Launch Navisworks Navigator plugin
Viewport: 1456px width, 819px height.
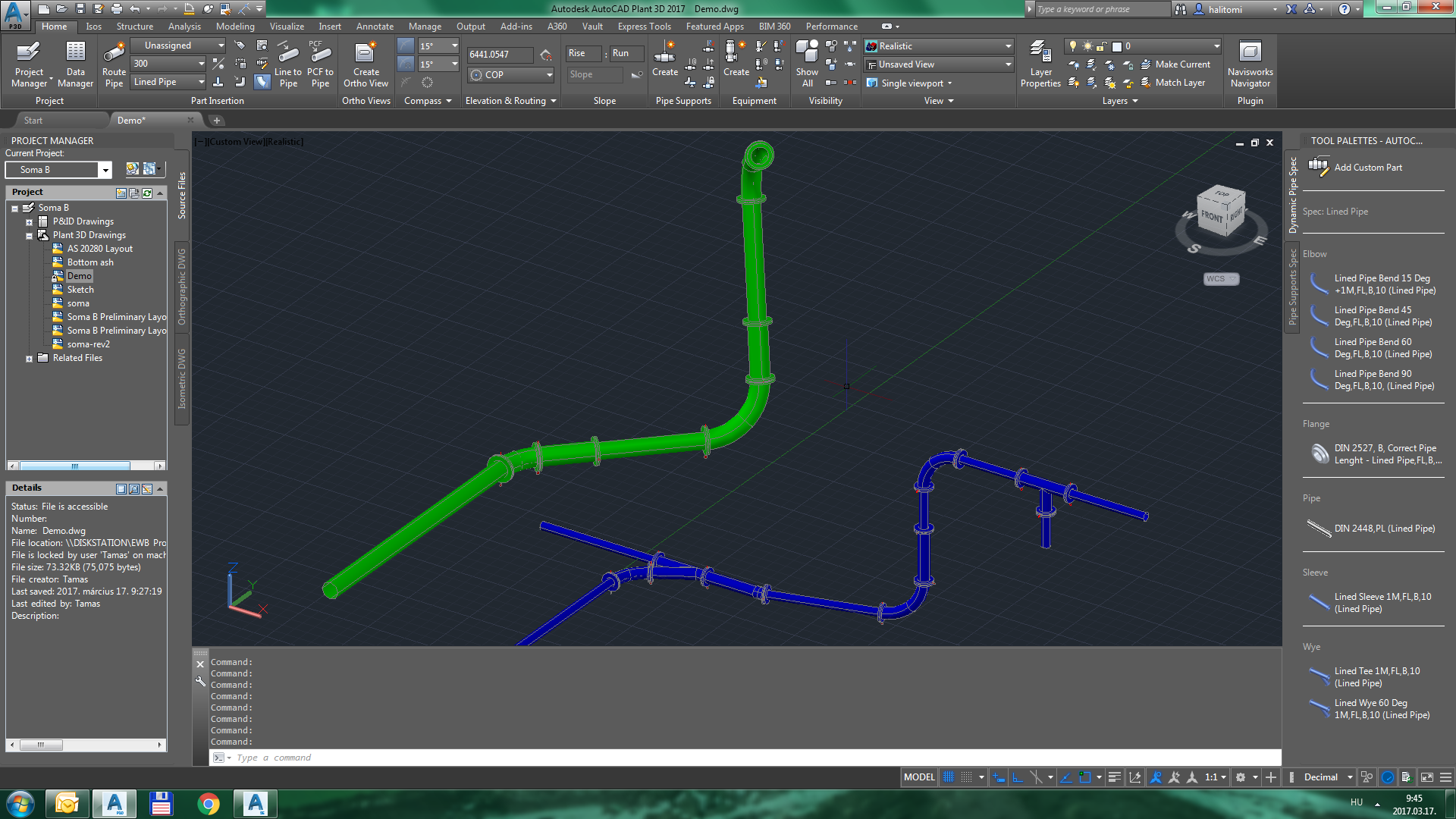tap(1250, 64)
